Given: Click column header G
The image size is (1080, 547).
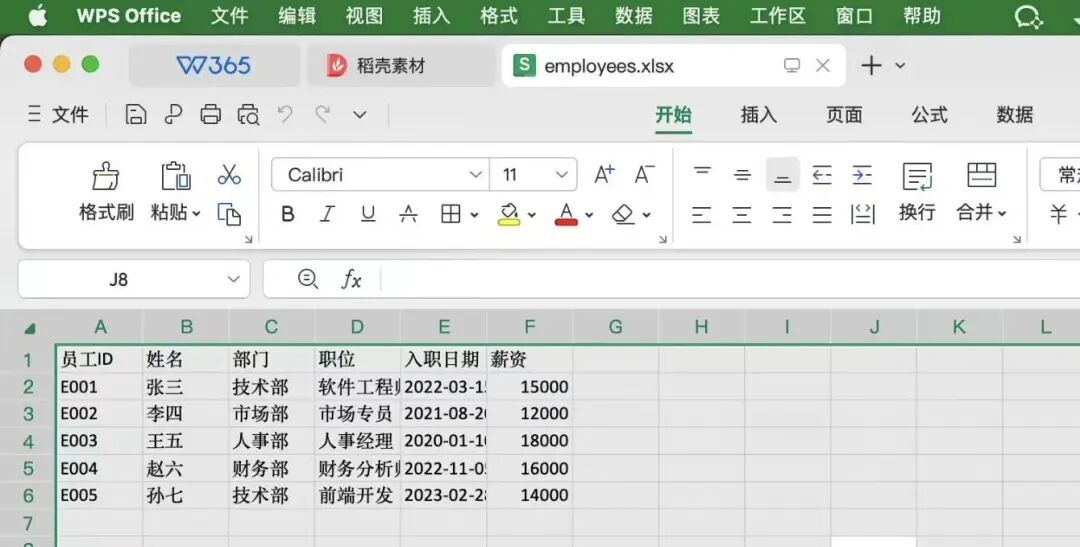Looking at the screenshot, I should [x=616, y=327].
